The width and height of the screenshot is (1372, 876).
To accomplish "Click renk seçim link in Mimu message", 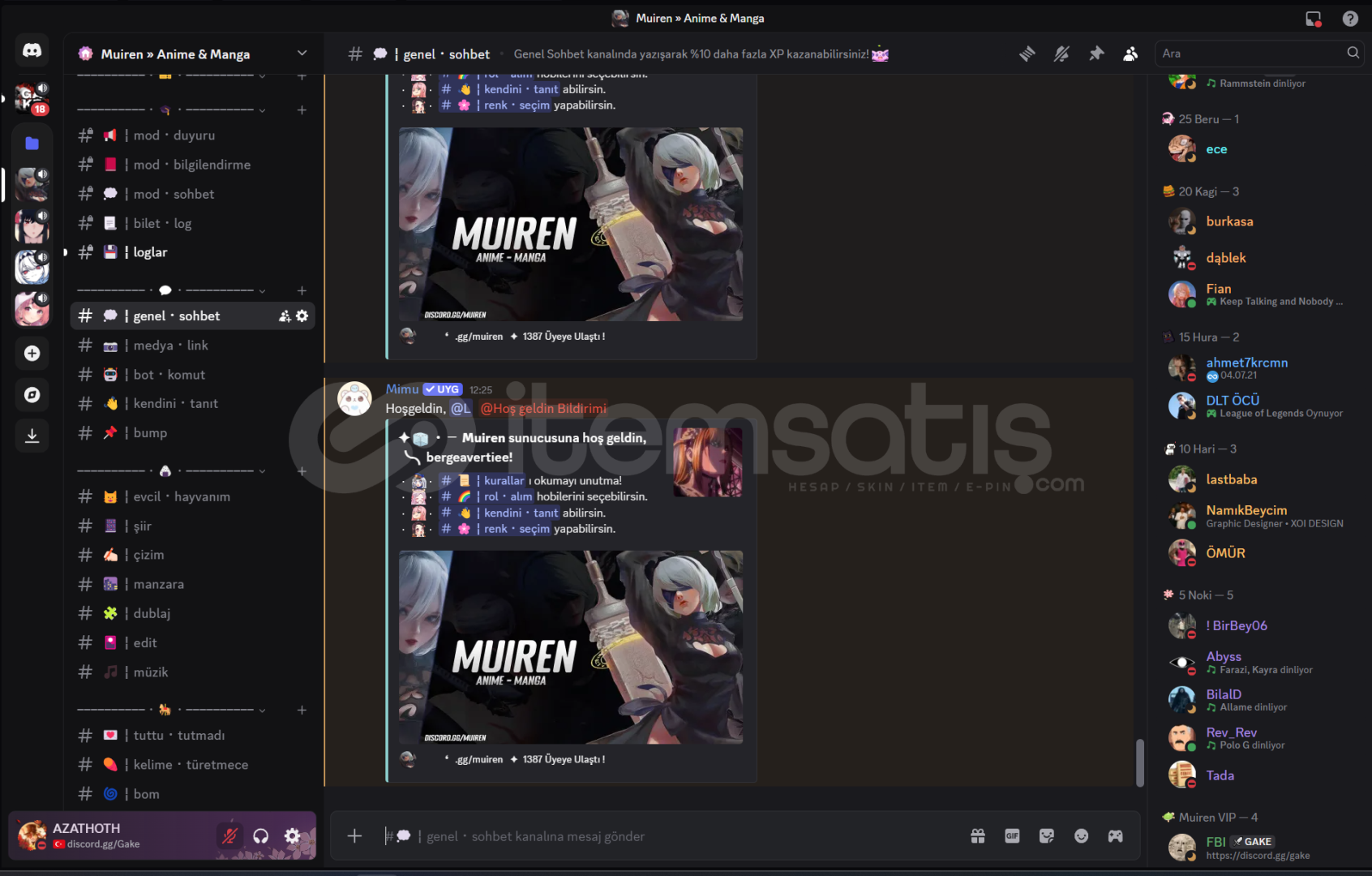I will 495,529.
